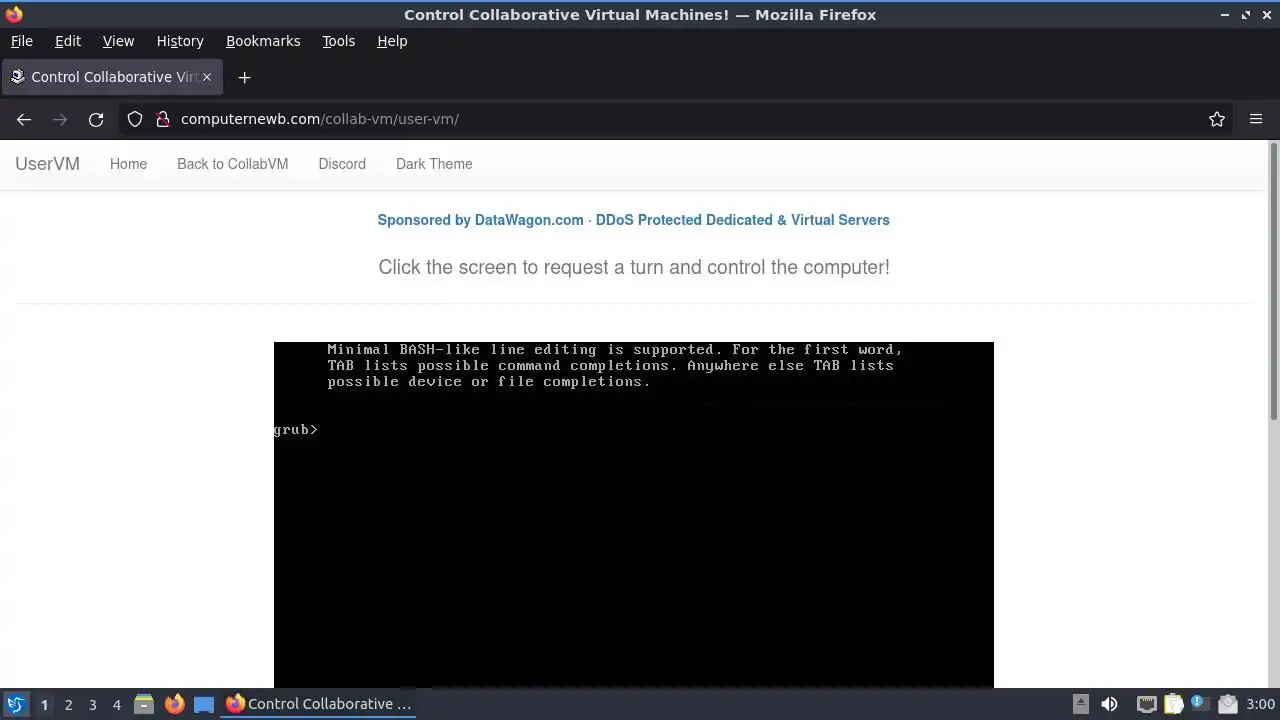
Task: Open the Discord nav link
Action: [x=342, y=164]
